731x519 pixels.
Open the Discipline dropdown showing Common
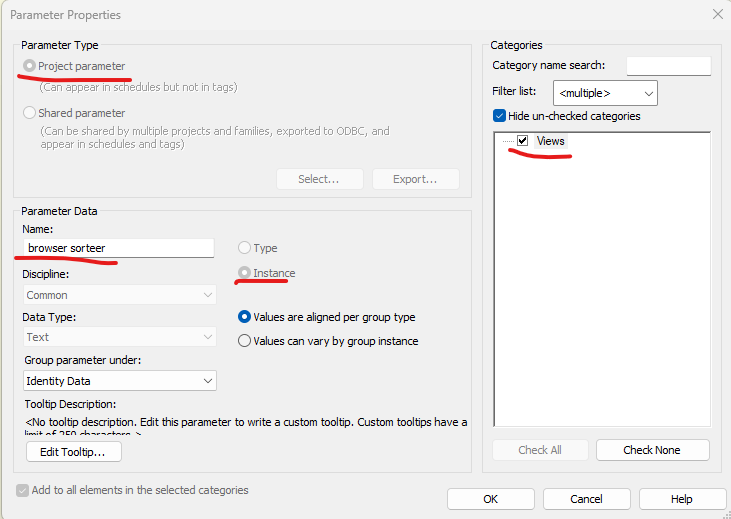point(120,295)
